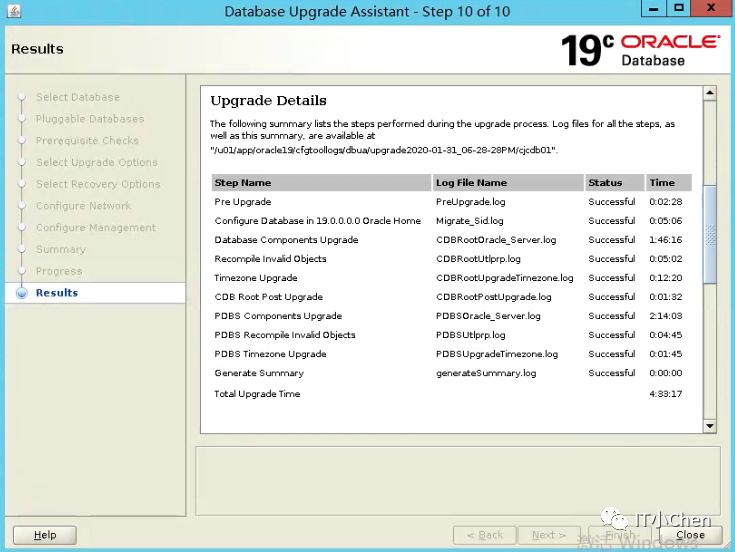Screen dimensions: 735x552
Task: Click scrollbar up arrow in Upgrade Details
Action: tap(710, 93)
